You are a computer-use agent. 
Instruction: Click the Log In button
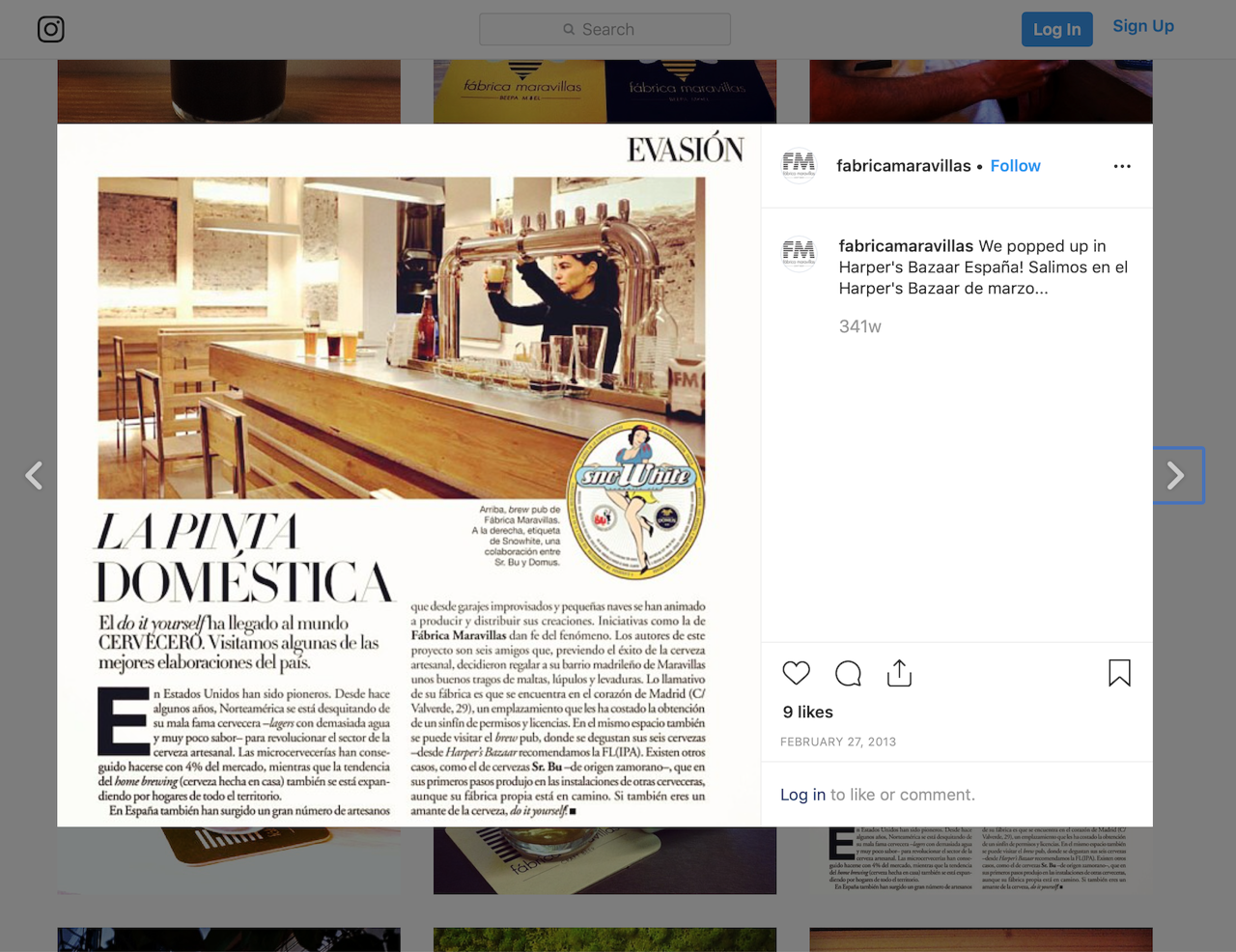coord(1057,29)
